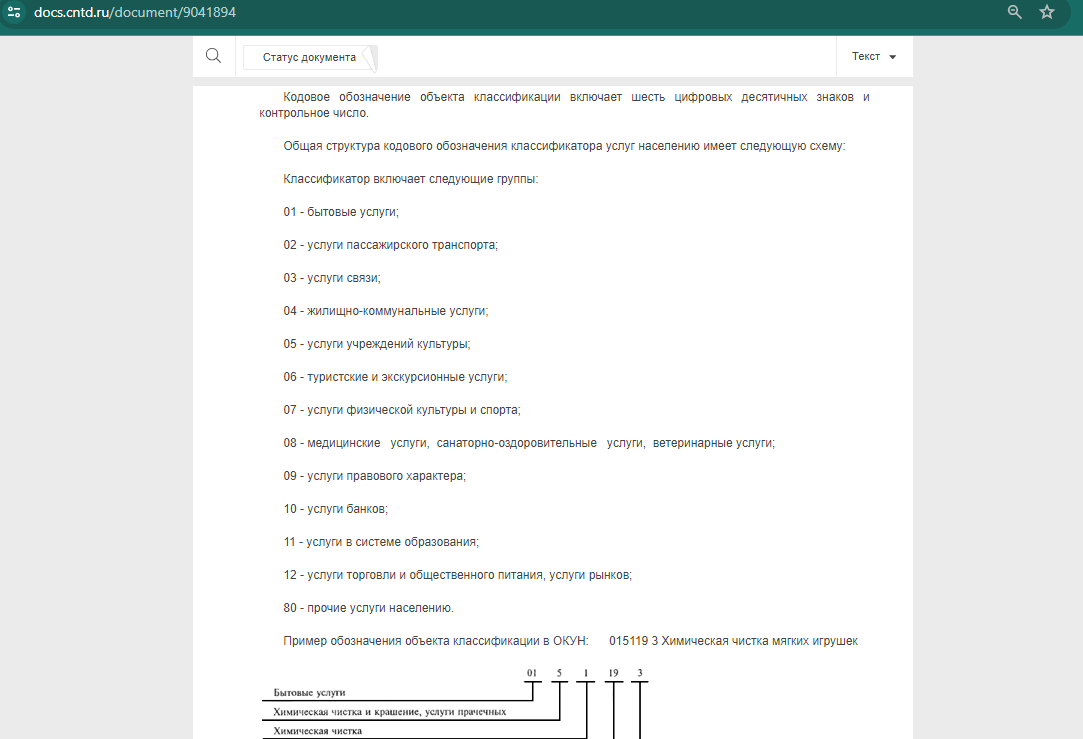Click the line '01 - бытовые услуги'
Screen dimensions: 1083x739
341,212
